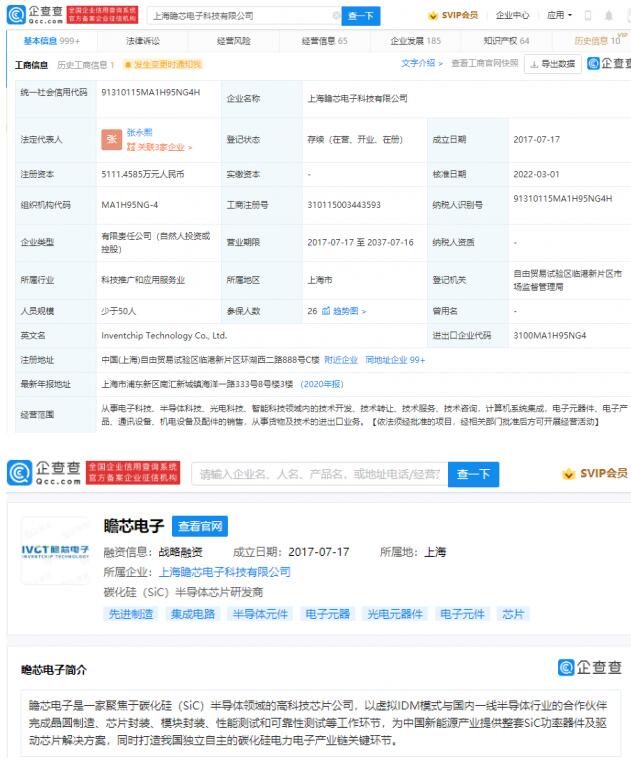The image size is (631, 764).
Task: Open 附近企业 link
Action: (x=341, y=360)
